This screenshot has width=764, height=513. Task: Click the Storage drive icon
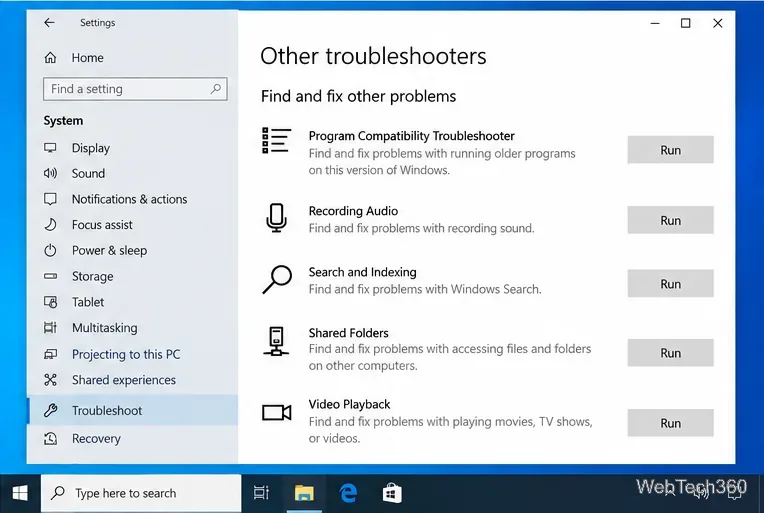(50, 276)
